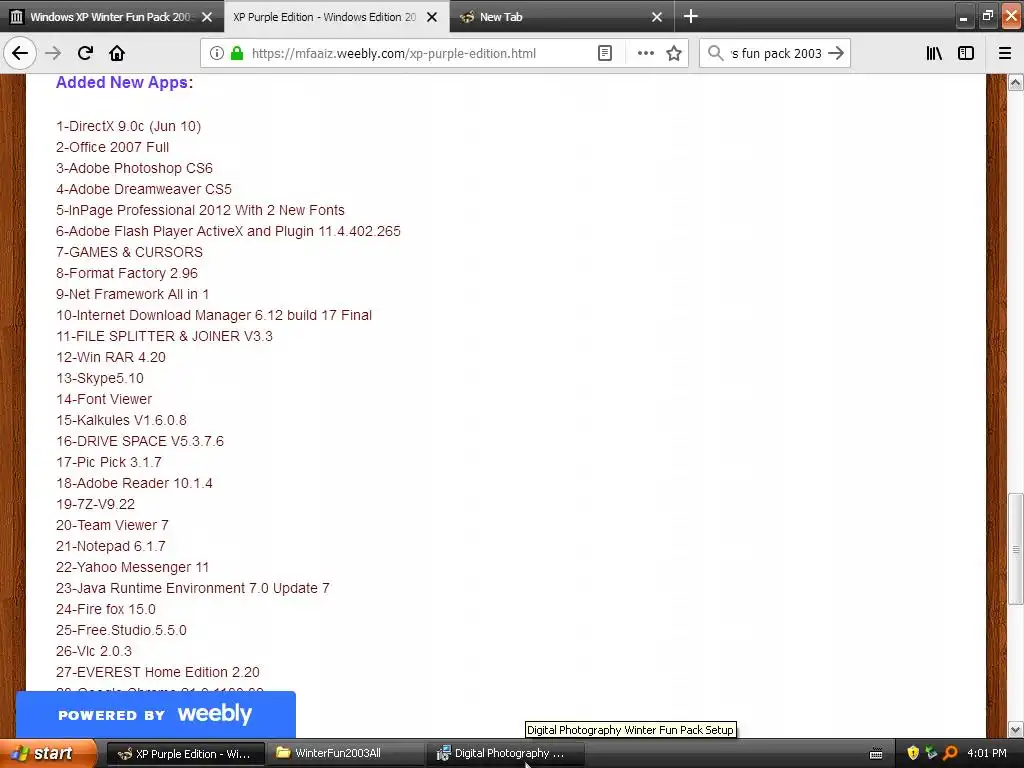Click the network connection tray icon
Screen dimensions: 1024x768
(x=931, y=753)
